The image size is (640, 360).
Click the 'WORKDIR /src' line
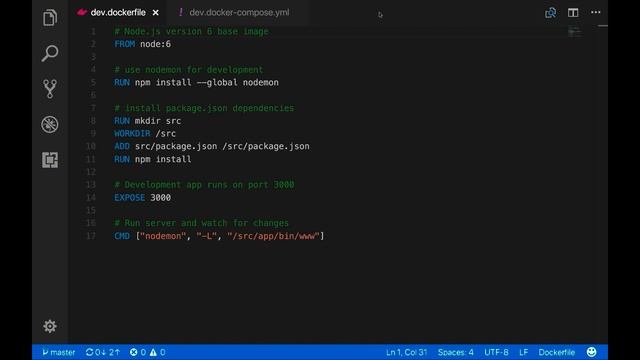pyautogui.click(x=145, y=133)
